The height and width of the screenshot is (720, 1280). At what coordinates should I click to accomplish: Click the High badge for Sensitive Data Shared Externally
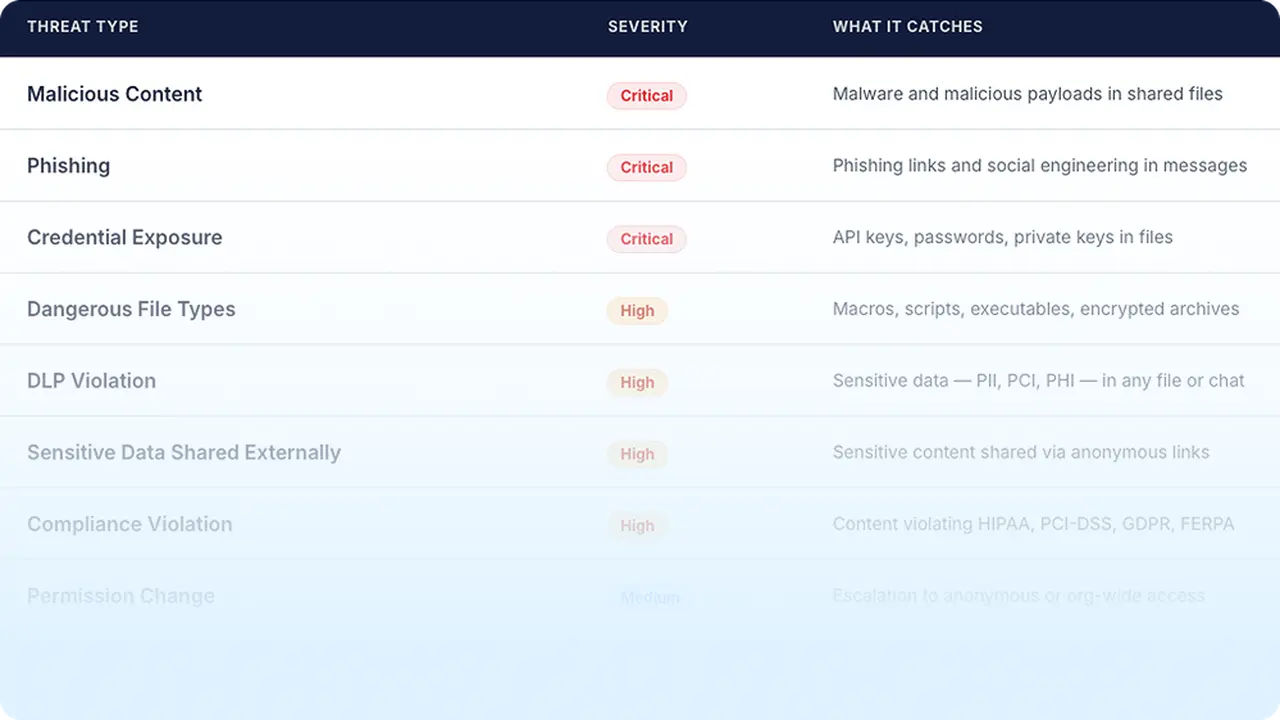[x=637, y=454]
